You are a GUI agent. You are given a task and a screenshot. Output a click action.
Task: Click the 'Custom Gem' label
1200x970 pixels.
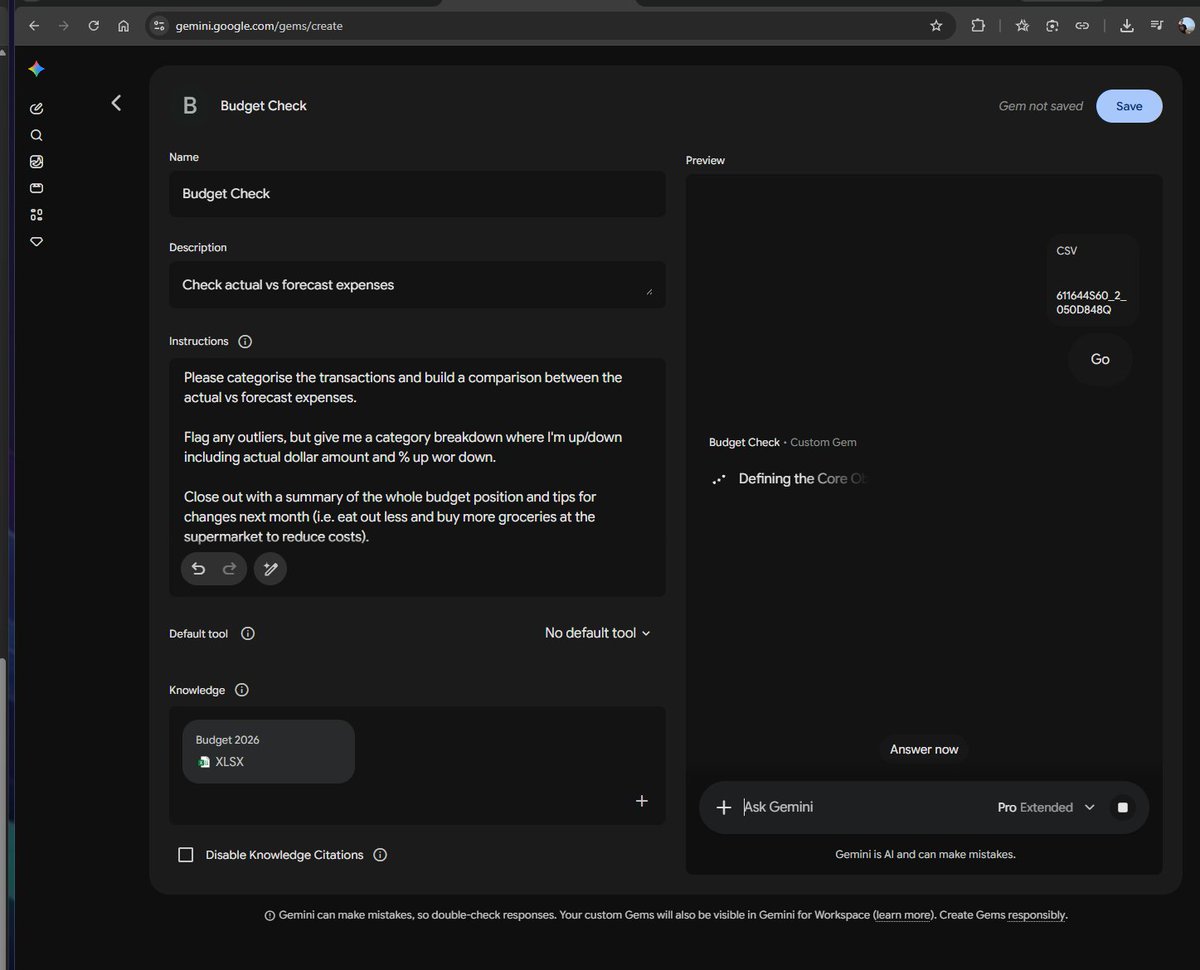click(823, 442)
